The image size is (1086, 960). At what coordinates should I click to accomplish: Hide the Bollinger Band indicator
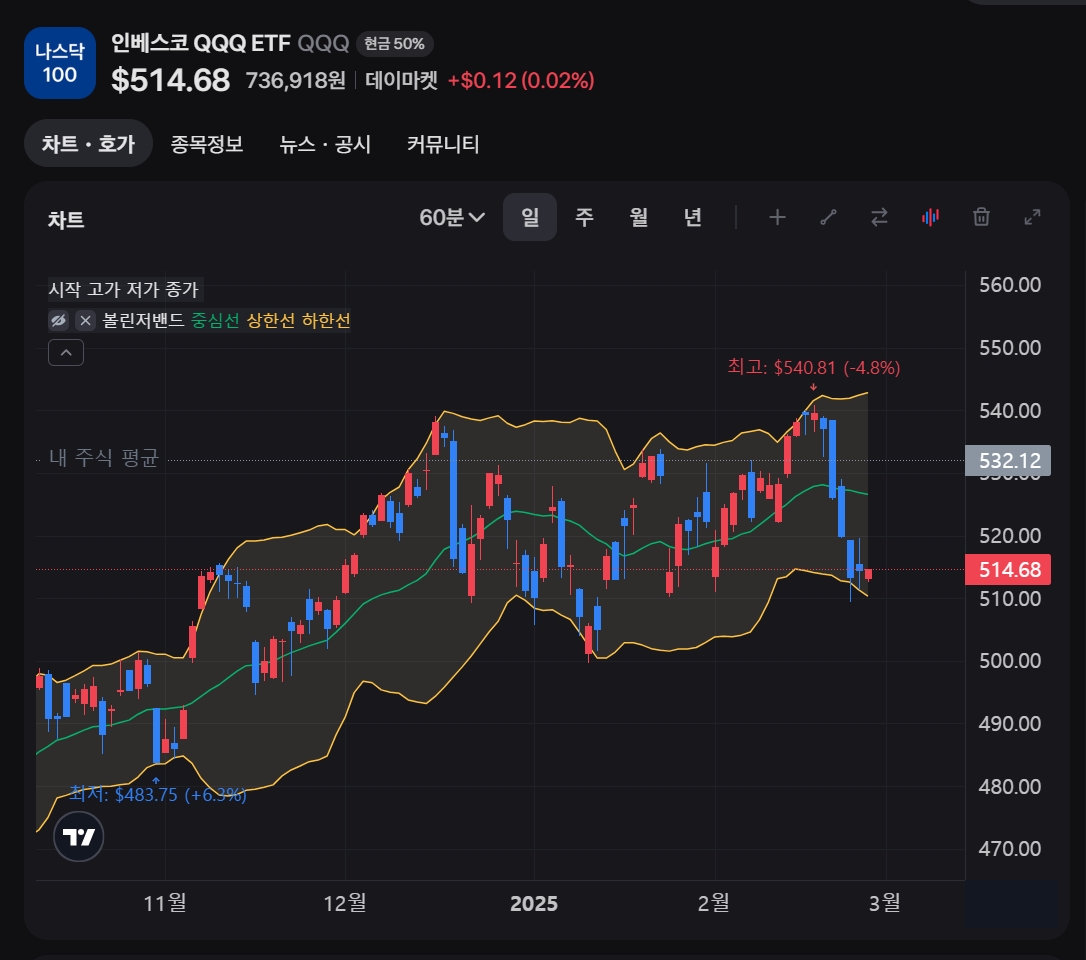coord(58,320)
